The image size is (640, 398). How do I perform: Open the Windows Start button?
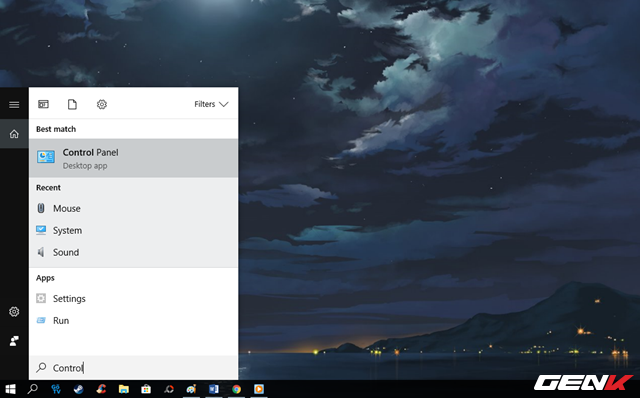10,389
